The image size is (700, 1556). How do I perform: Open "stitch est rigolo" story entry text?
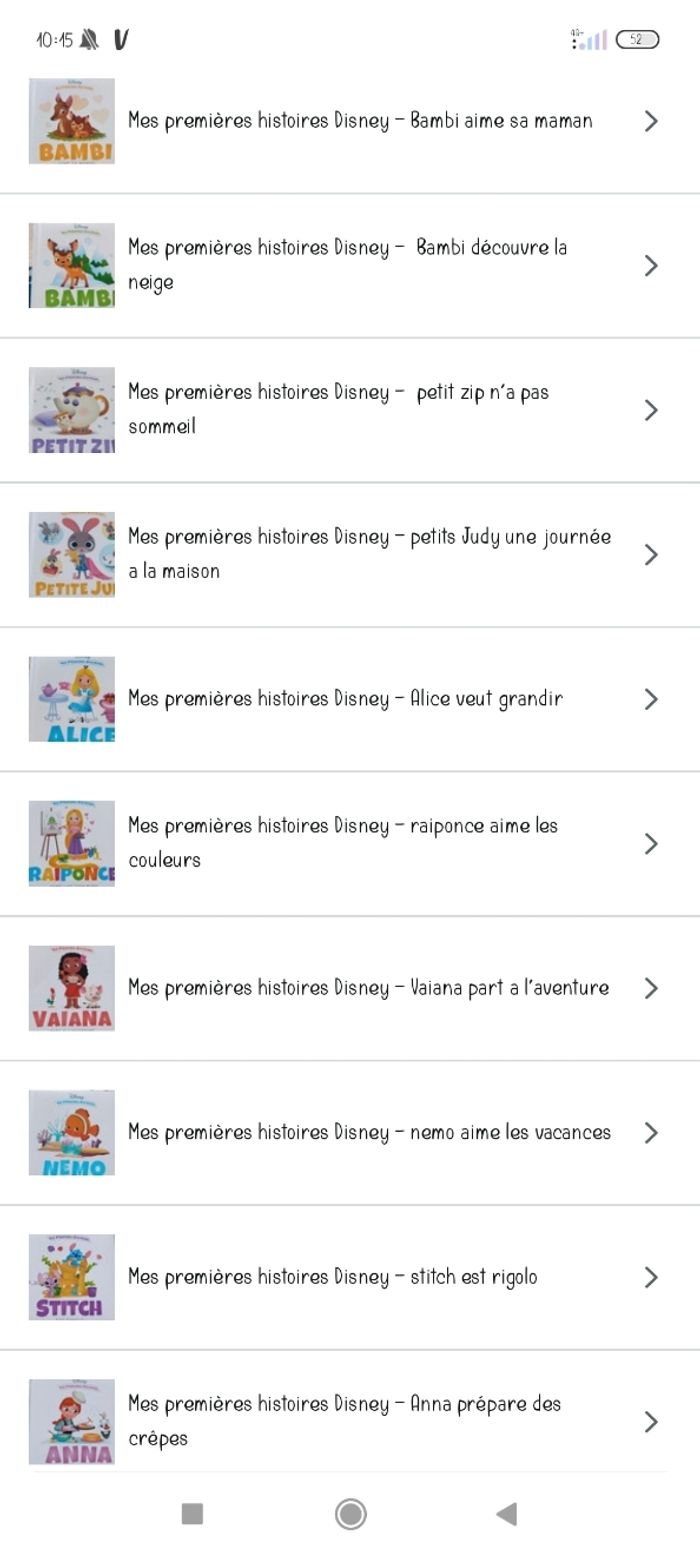coord(332,1277)
